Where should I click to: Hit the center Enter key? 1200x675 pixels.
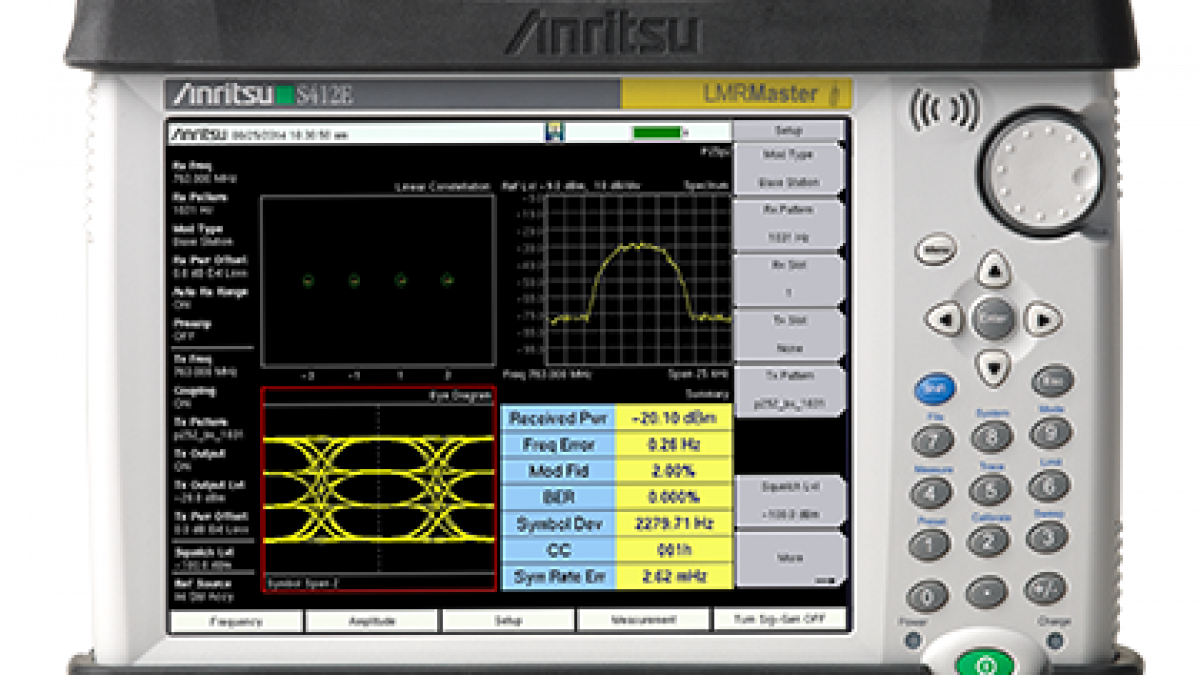point(993,319)
